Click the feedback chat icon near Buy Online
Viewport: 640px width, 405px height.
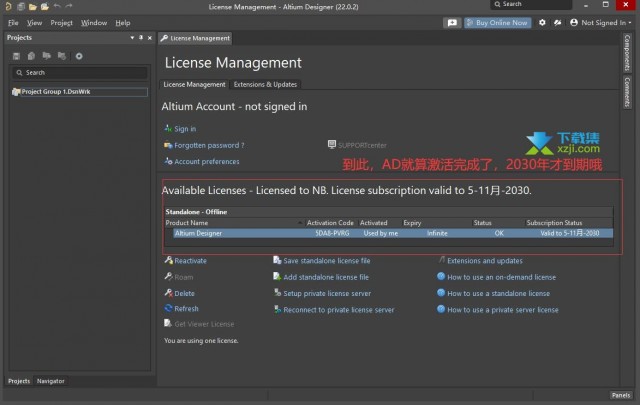coord(452,23)
